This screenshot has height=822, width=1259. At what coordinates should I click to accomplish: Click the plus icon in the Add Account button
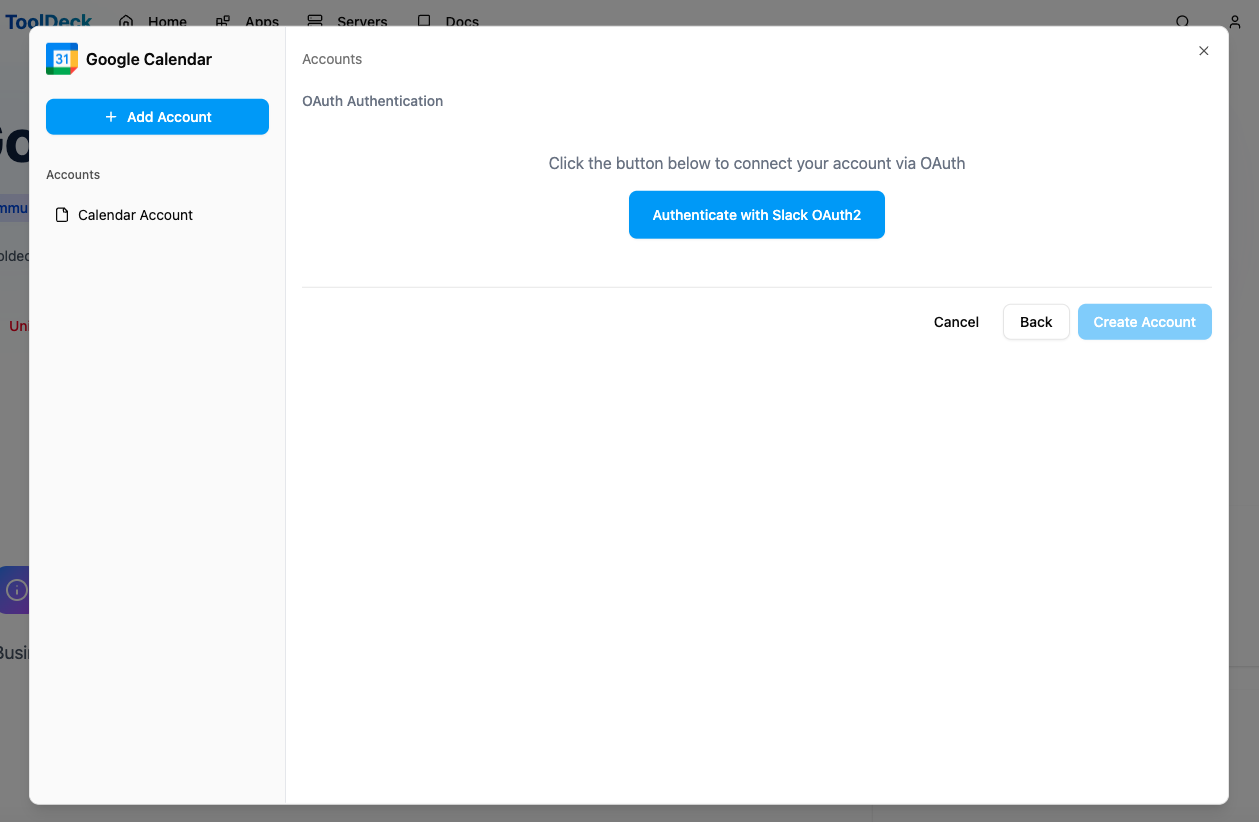(x=111, y=117)
